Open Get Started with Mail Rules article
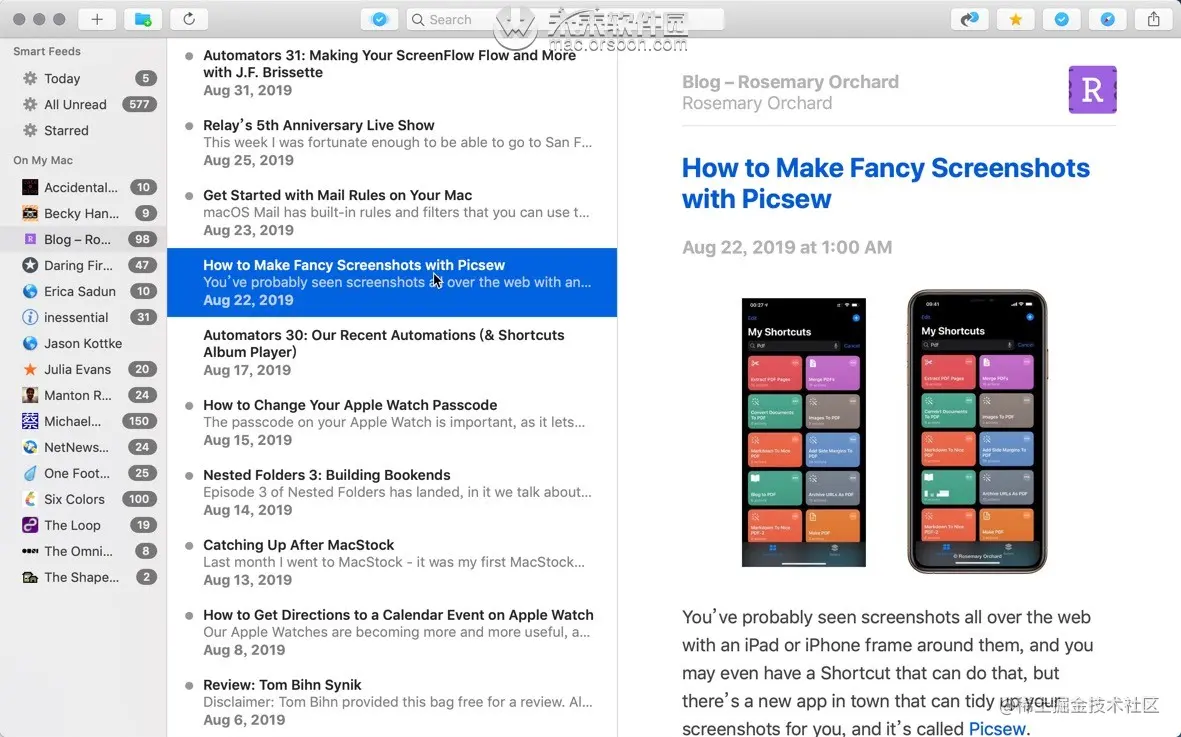This screenshot has height=737, width=1181. pyautogui.click(x=392, y=212)
